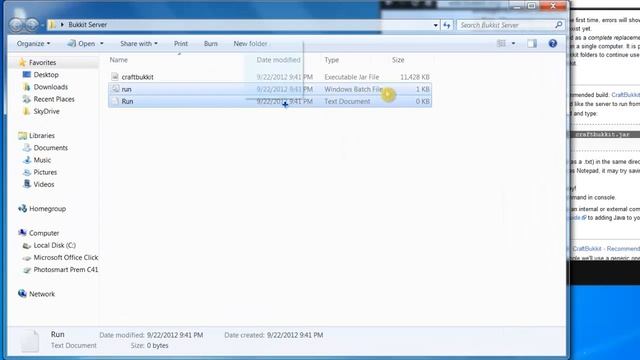640x360 pixels.
Task: Expand address bar history dropdown
Action: pos(436,25)
